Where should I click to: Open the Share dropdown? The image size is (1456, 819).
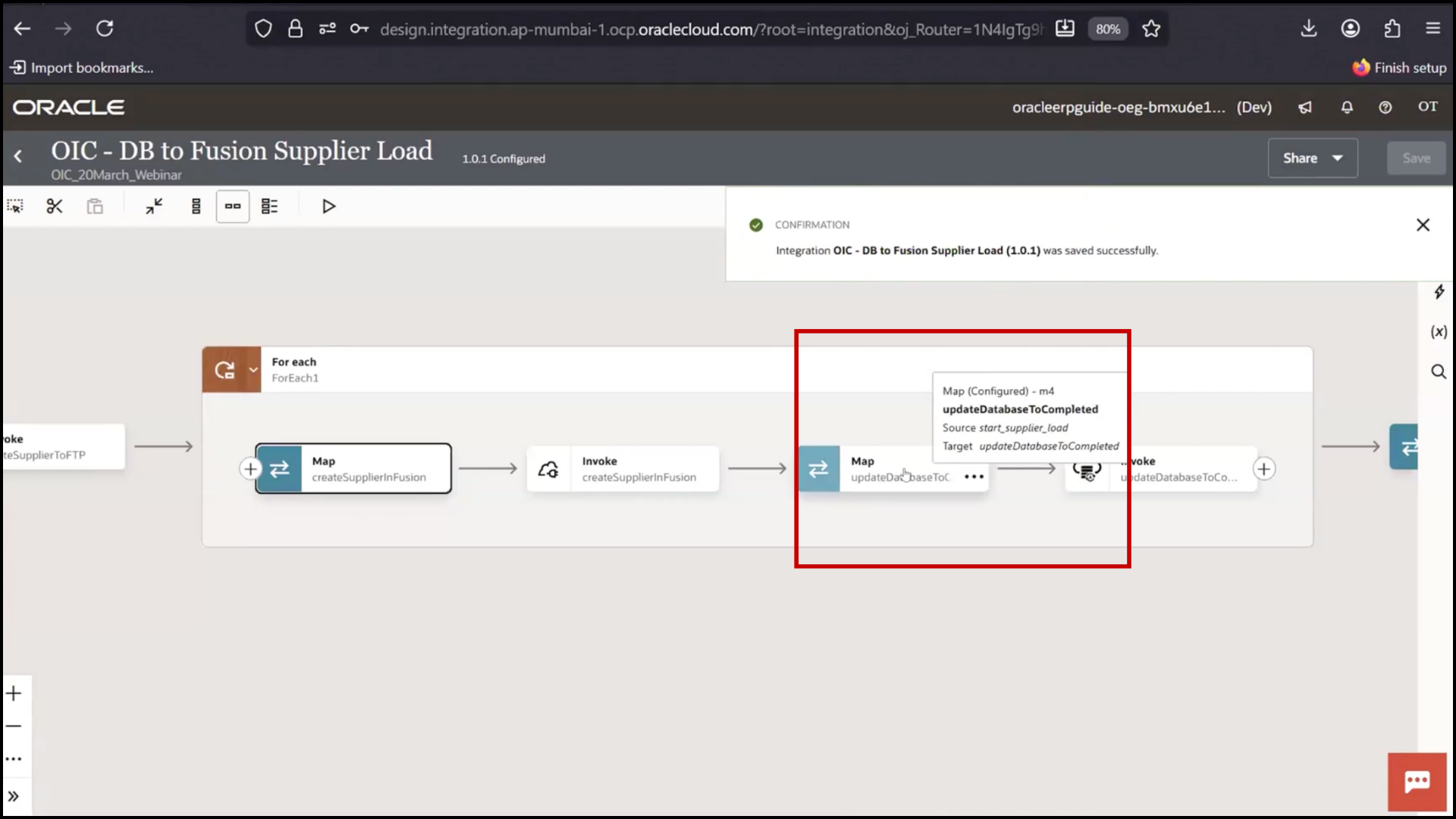tap(1313, 158)
